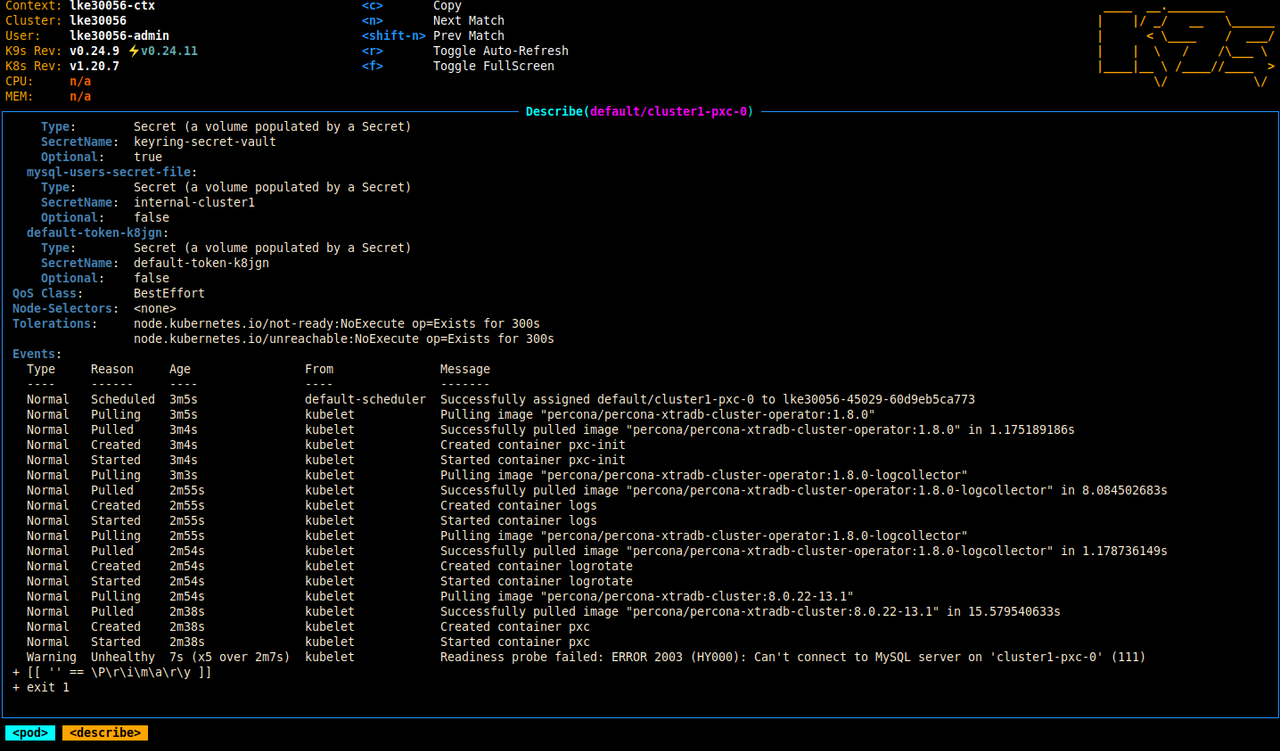Click the <c> Copy shortcut hint
This screenshot has width=1280, height=751.
(411, 6)
